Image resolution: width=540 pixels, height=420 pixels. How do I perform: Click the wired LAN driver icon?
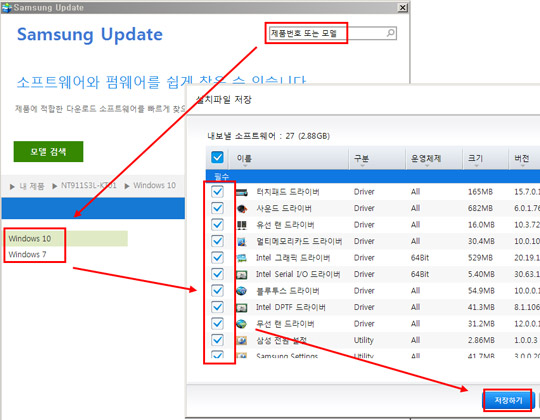click(x=242, y=225)
